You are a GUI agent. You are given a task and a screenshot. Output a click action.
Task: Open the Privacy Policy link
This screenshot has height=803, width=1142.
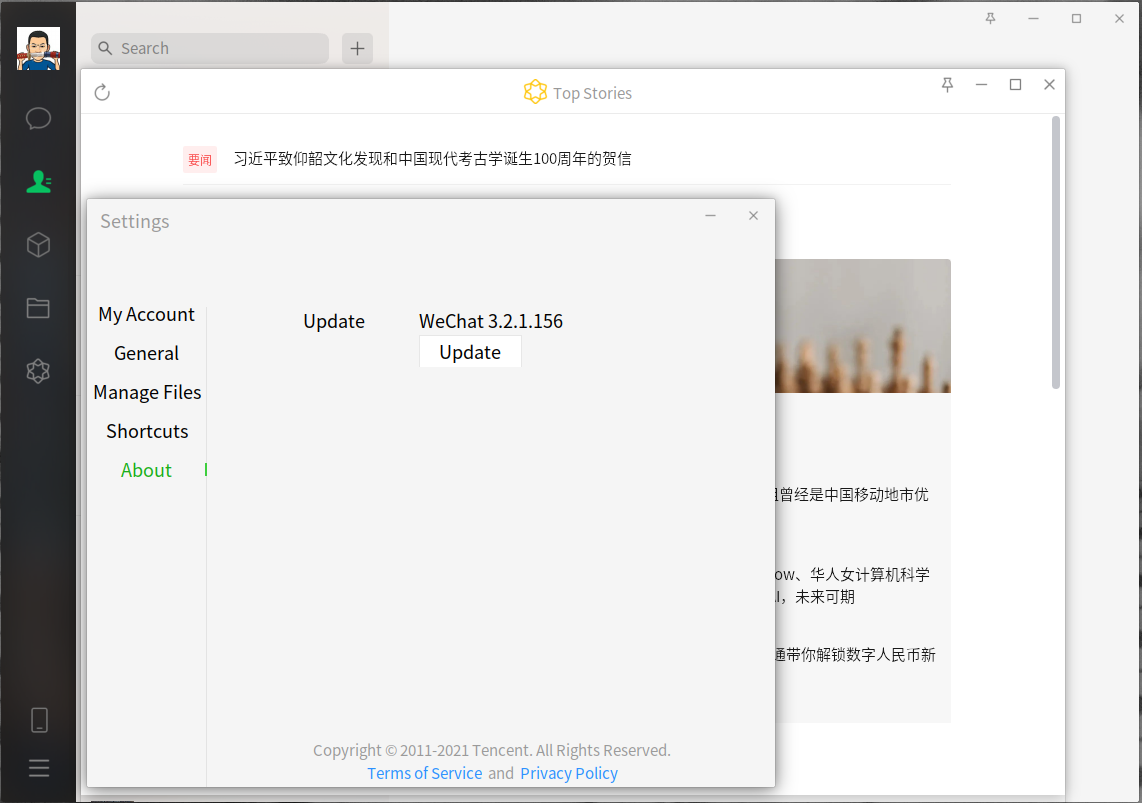tap(569, 773)
